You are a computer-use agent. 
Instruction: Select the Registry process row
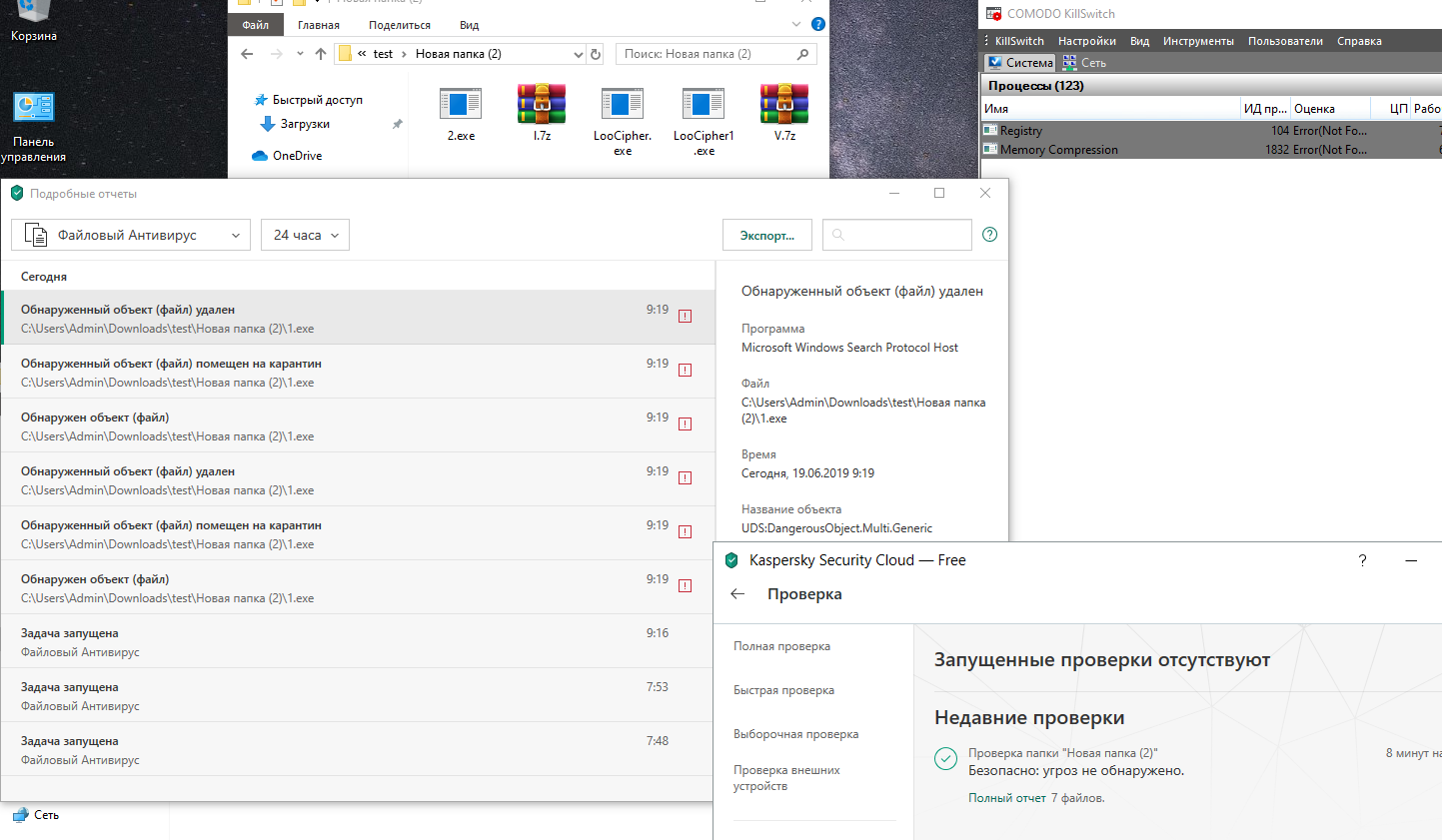pos(1211,131)
